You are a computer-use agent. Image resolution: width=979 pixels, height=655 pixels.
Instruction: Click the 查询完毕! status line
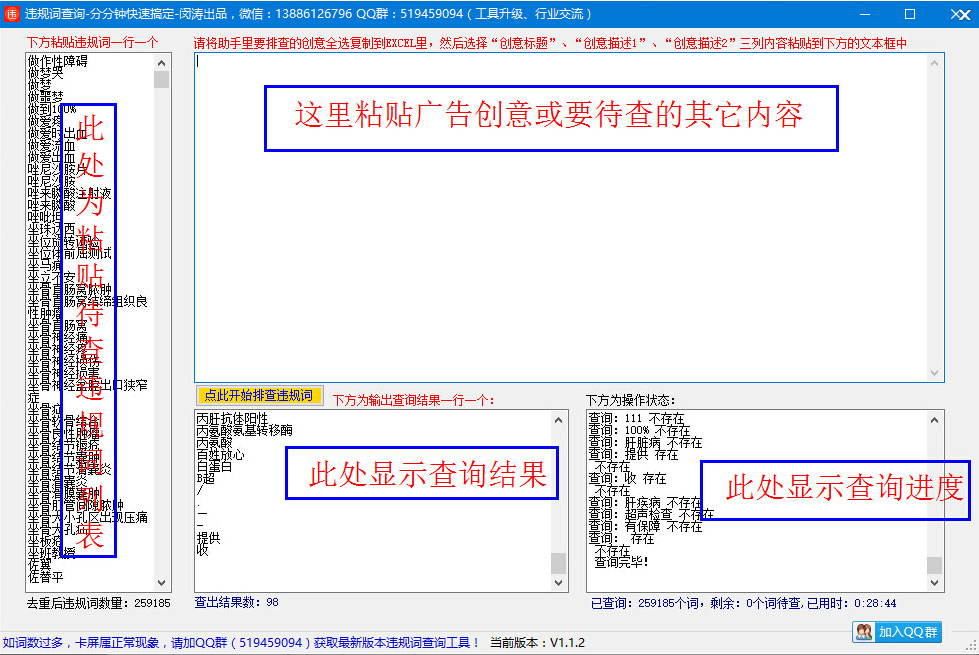pos(621,562)
